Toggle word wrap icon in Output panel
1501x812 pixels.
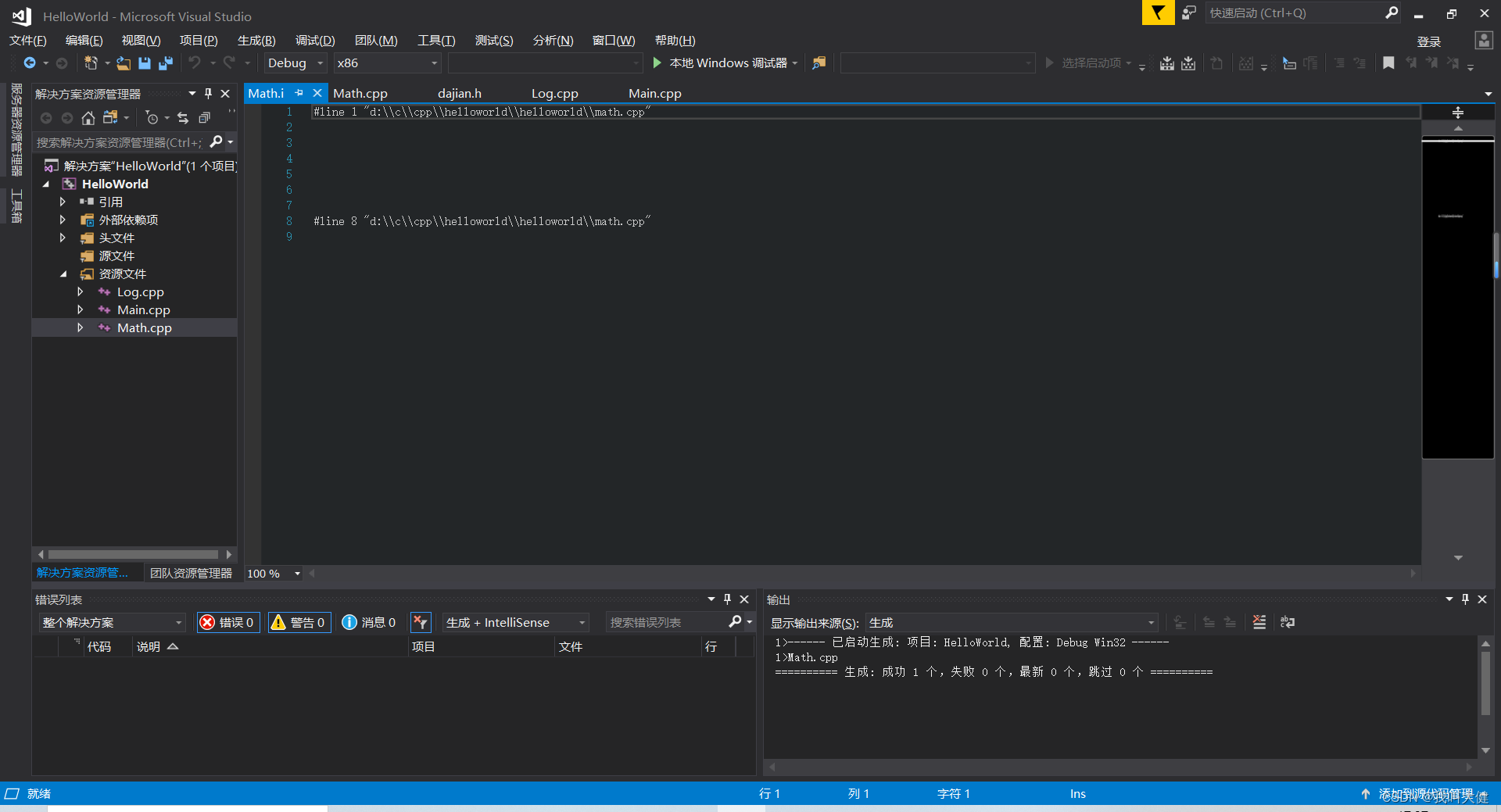1288,622
